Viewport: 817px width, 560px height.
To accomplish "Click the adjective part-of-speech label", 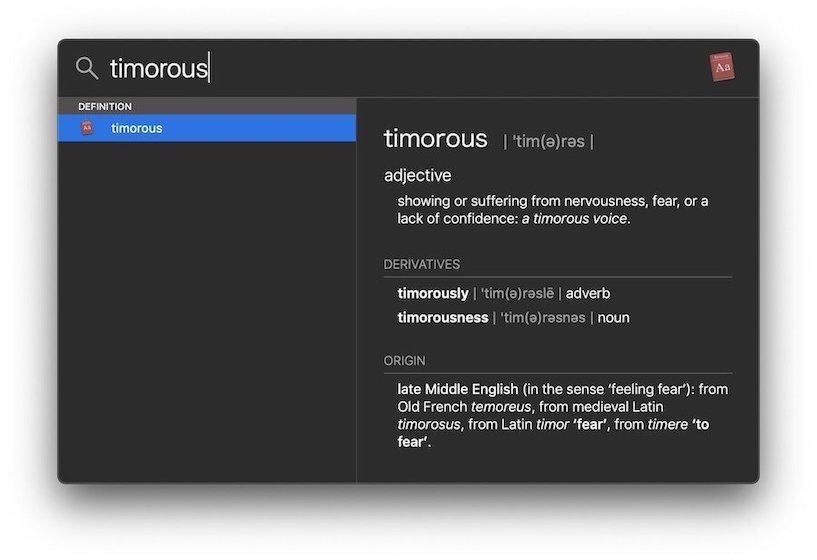I will (x=417, y=175).
